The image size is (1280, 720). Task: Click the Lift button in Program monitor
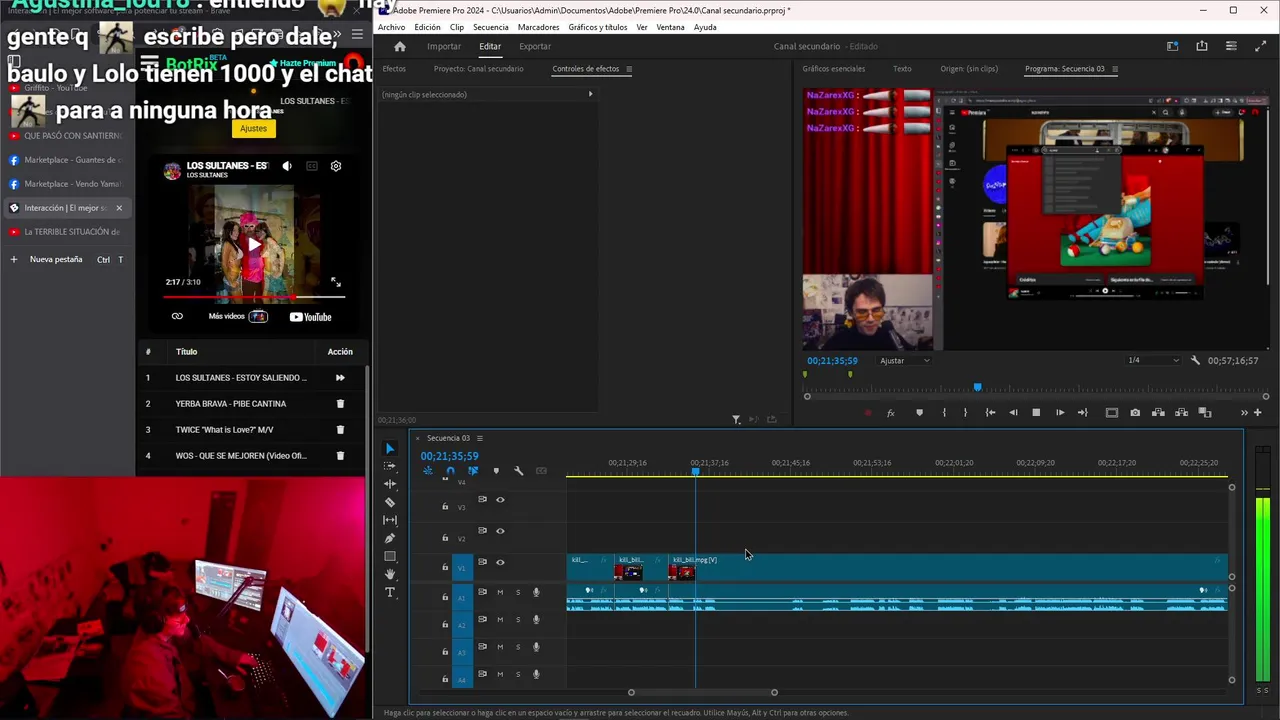point(1158,413)
